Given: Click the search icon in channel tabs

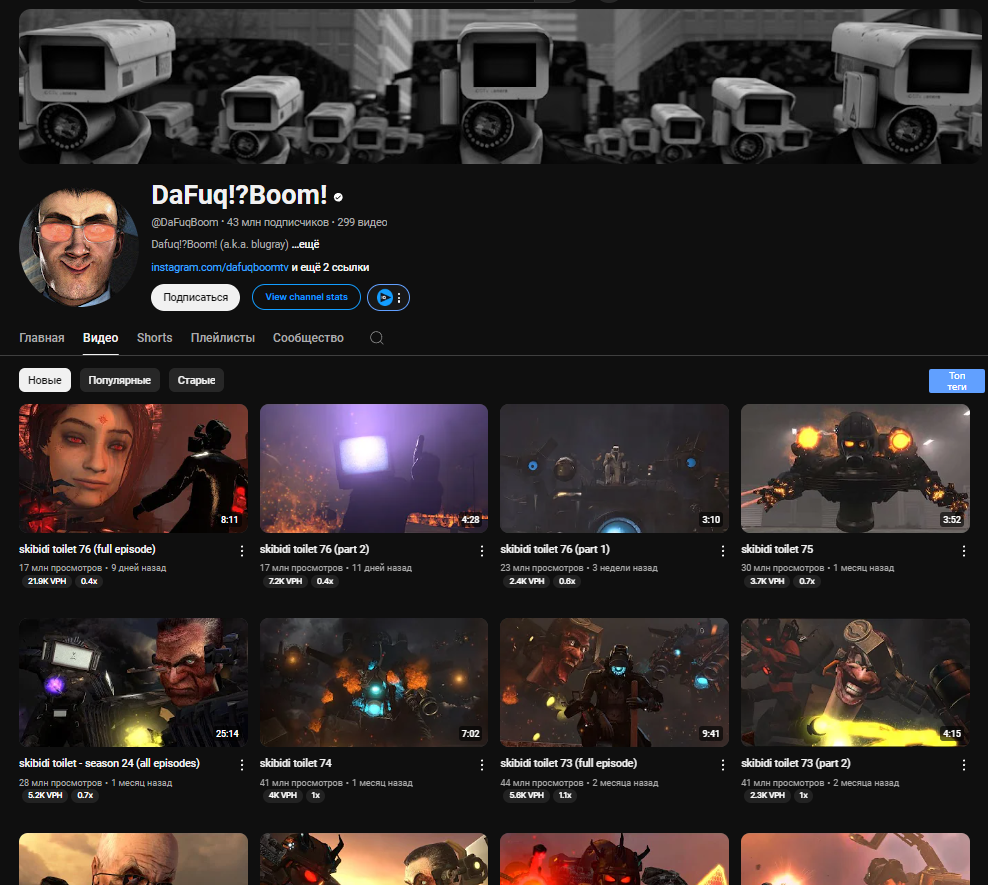Looking at the screenshot, I should tap(376, 338).
